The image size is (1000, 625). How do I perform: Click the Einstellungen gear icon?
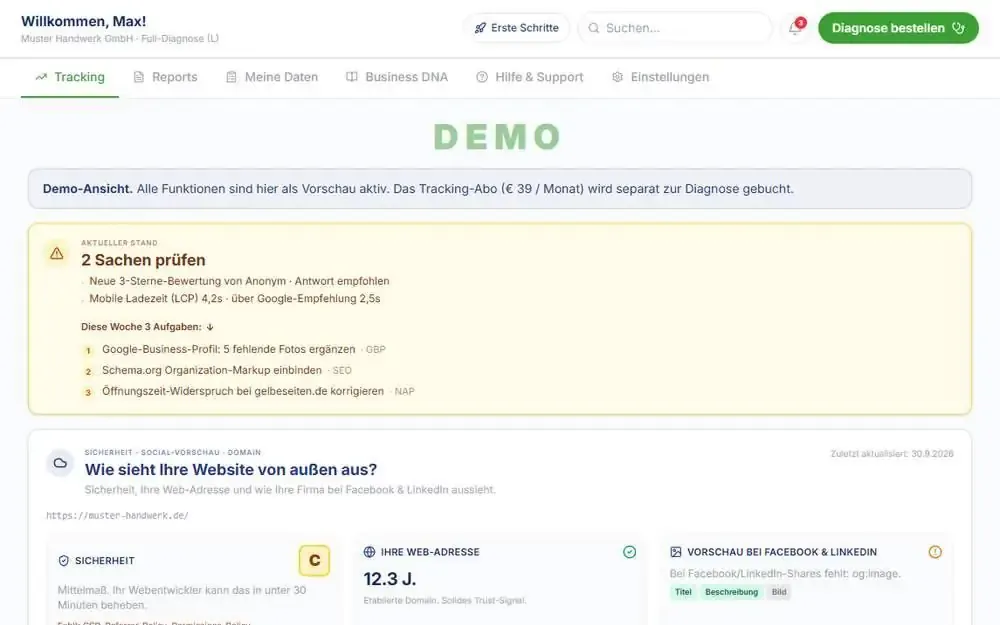tap(617, 77)
